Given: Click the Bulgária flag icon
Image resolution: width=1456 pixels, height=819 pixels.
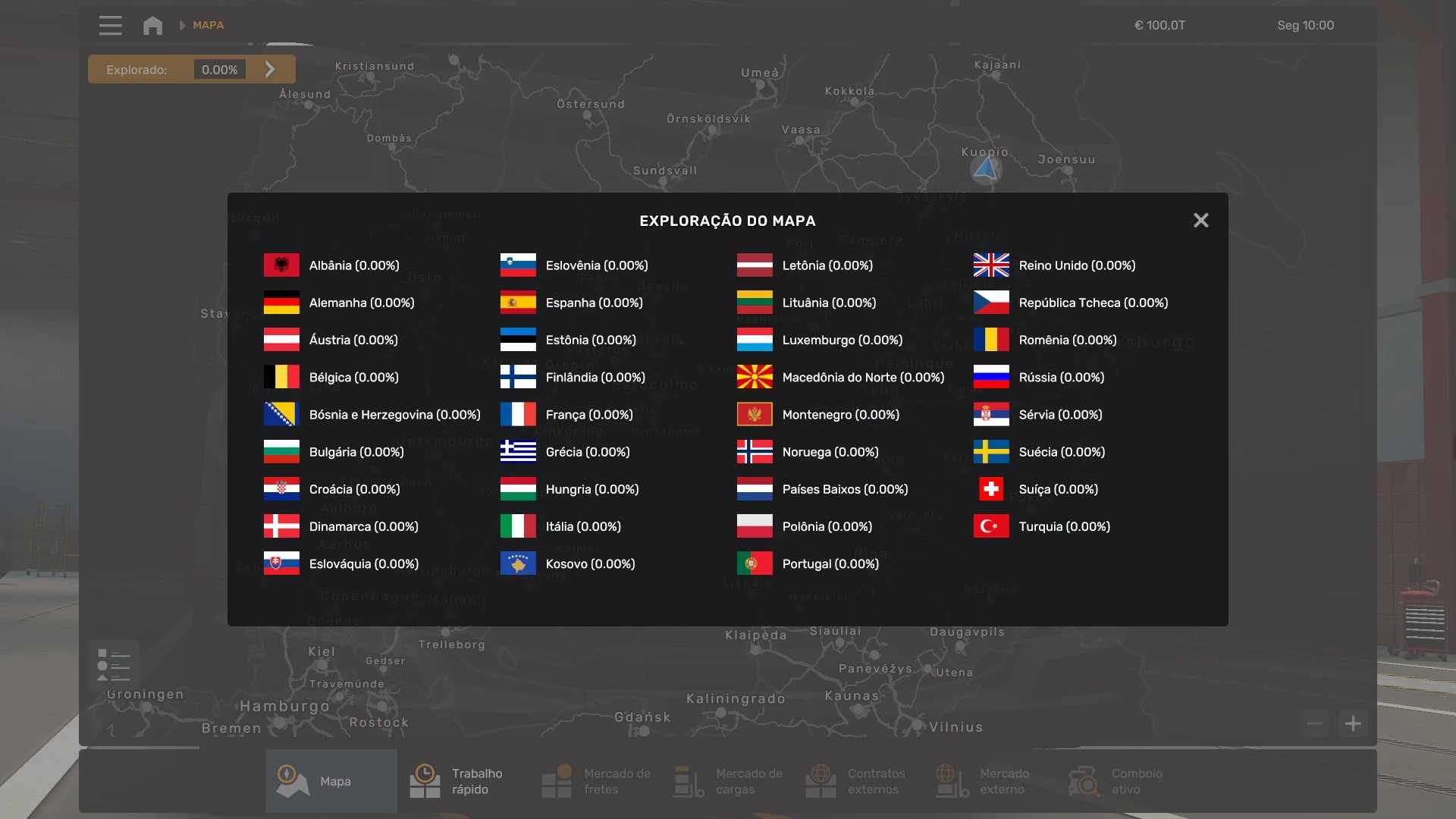Looking at the screenshot, I should pos(281,452).
